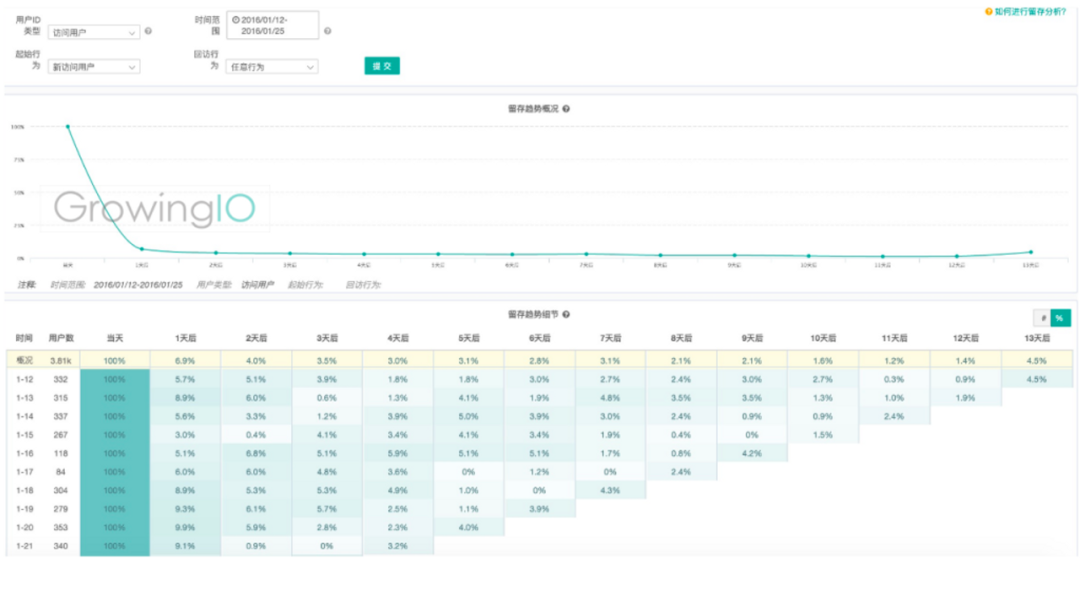Click the 4.0% cell in 1-20 row
The image size is (1080, 597).
pyautogui.click(x=468, y=527)
